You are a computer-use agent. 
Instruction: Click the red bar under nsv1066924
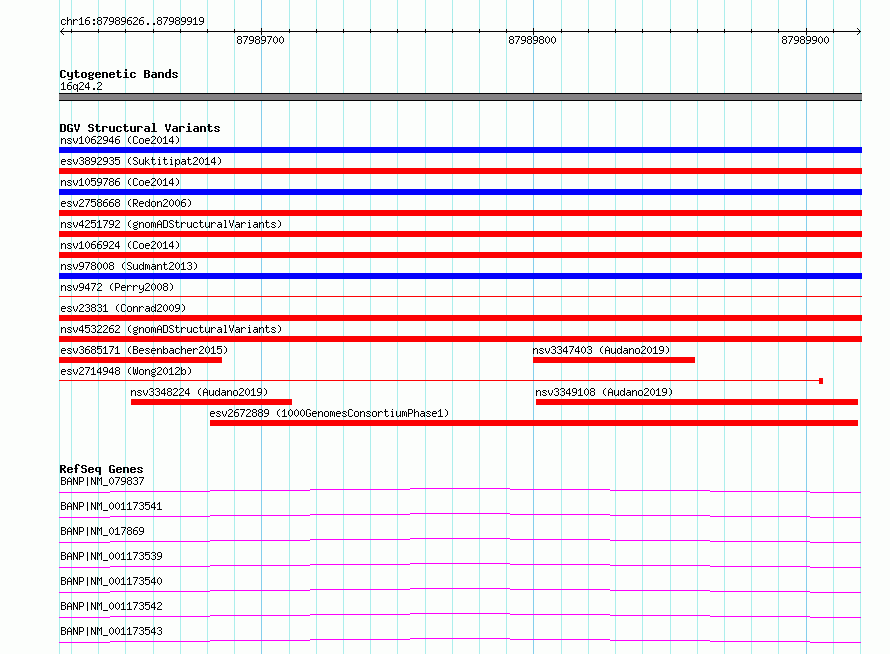pyautogui.click(x=460, y=255)
